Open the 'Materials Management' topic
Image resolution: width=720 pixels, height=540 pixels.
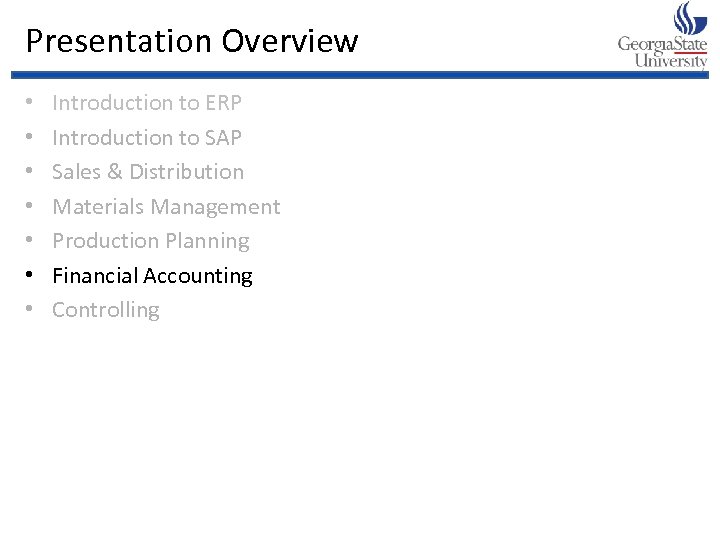point(166,207)
